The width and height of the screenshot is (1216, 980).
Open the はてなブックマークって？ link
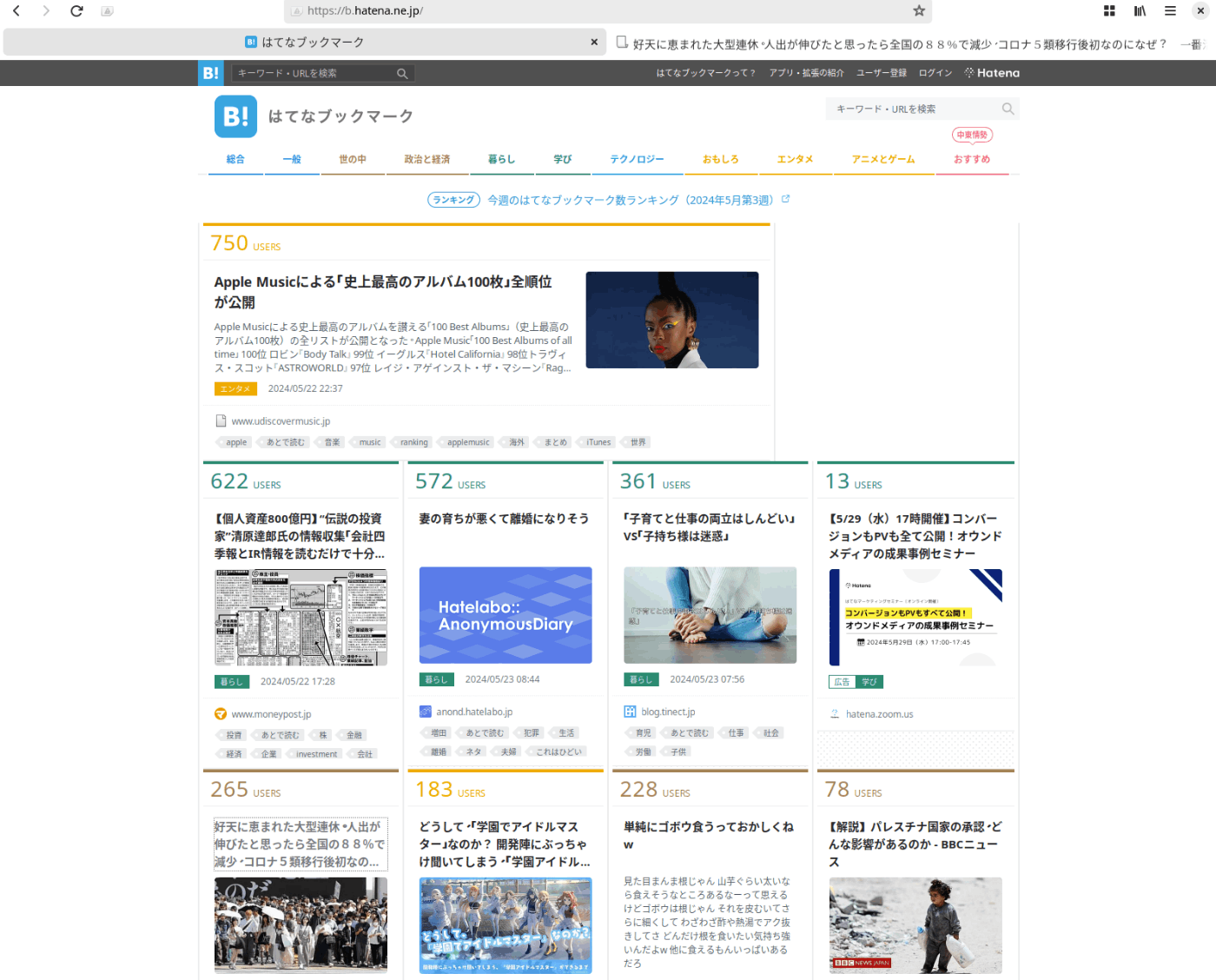[705, 73]
